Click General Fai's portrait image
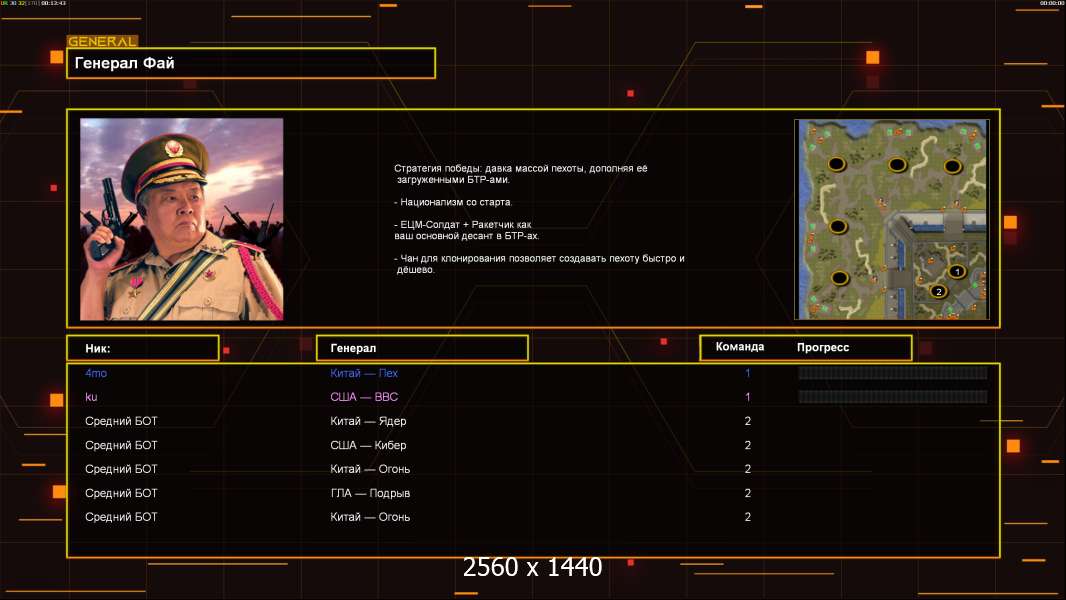This screenshot has height=600, width=1066. click(182, 219)
